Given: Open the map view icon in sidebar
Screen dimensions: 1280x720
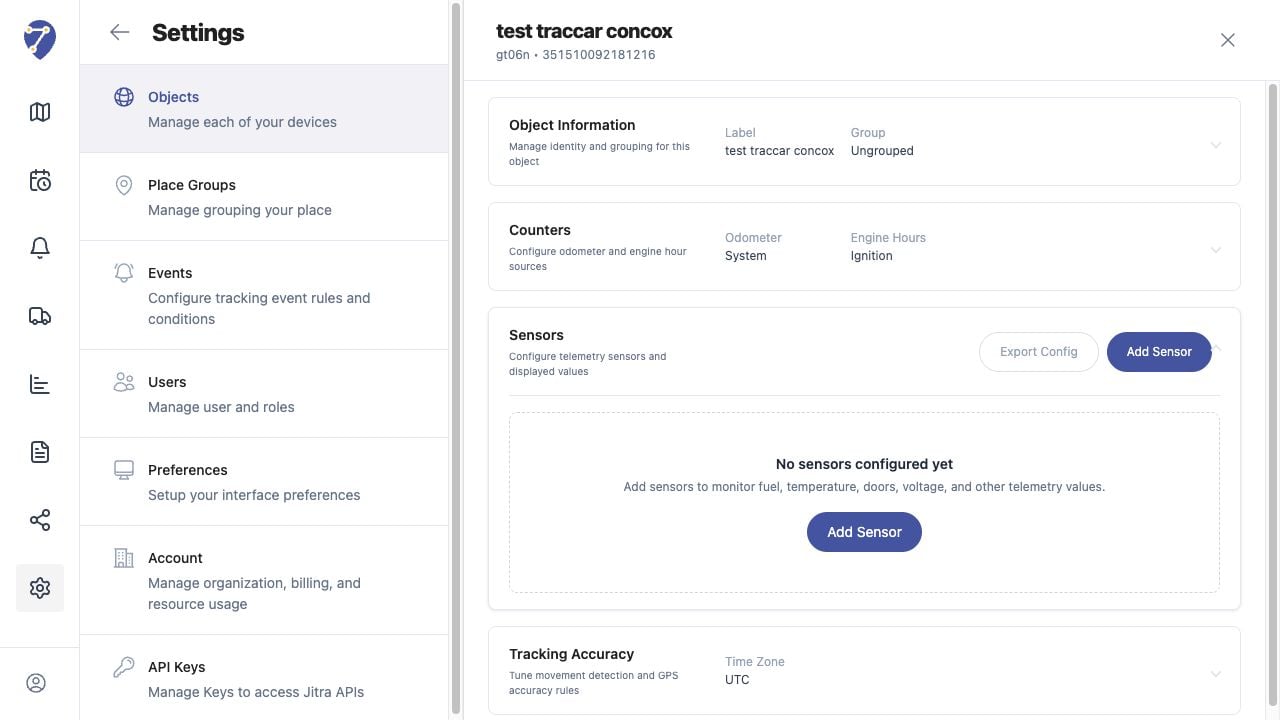Looking at the screenshot, I should 40,112.
